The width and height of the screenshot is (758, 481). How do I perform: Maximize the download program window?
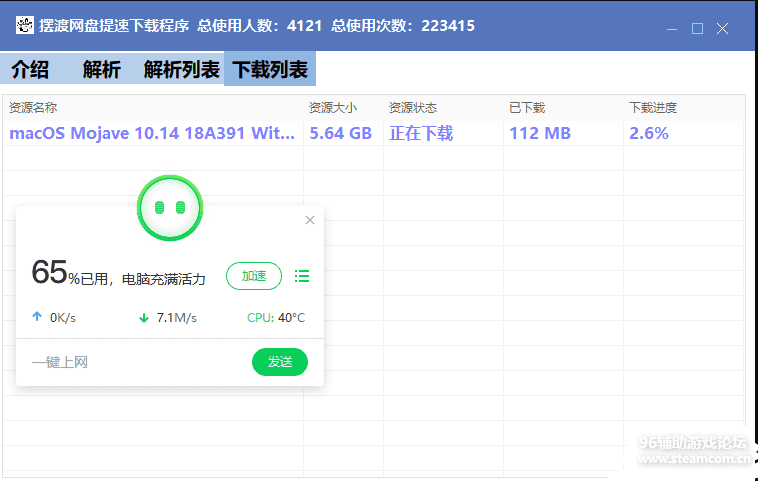698,28
